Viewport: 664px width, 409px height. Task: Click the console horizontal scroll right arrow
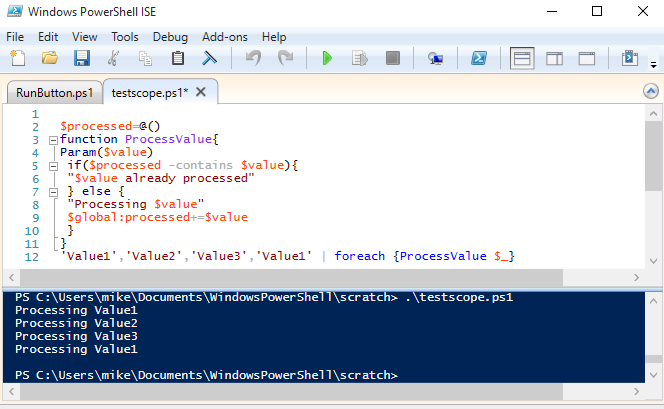pyautogui.click(x=636, y=391)
